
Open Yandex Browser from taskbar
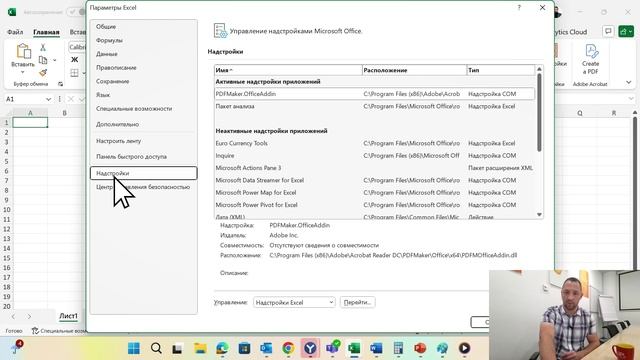[310, 348]
